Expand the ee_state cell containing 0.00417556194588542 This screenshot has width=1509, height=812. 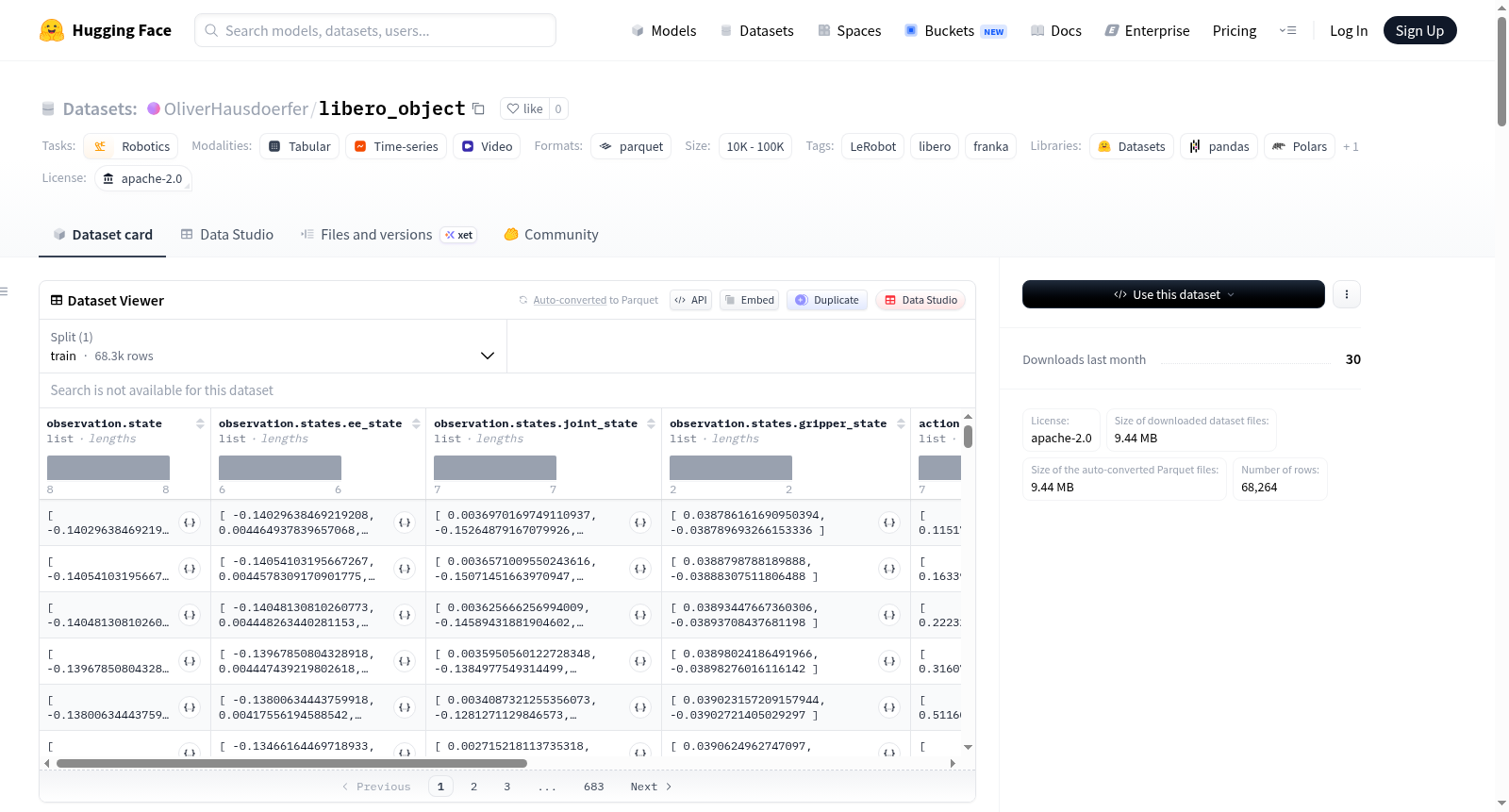point(405,707)
